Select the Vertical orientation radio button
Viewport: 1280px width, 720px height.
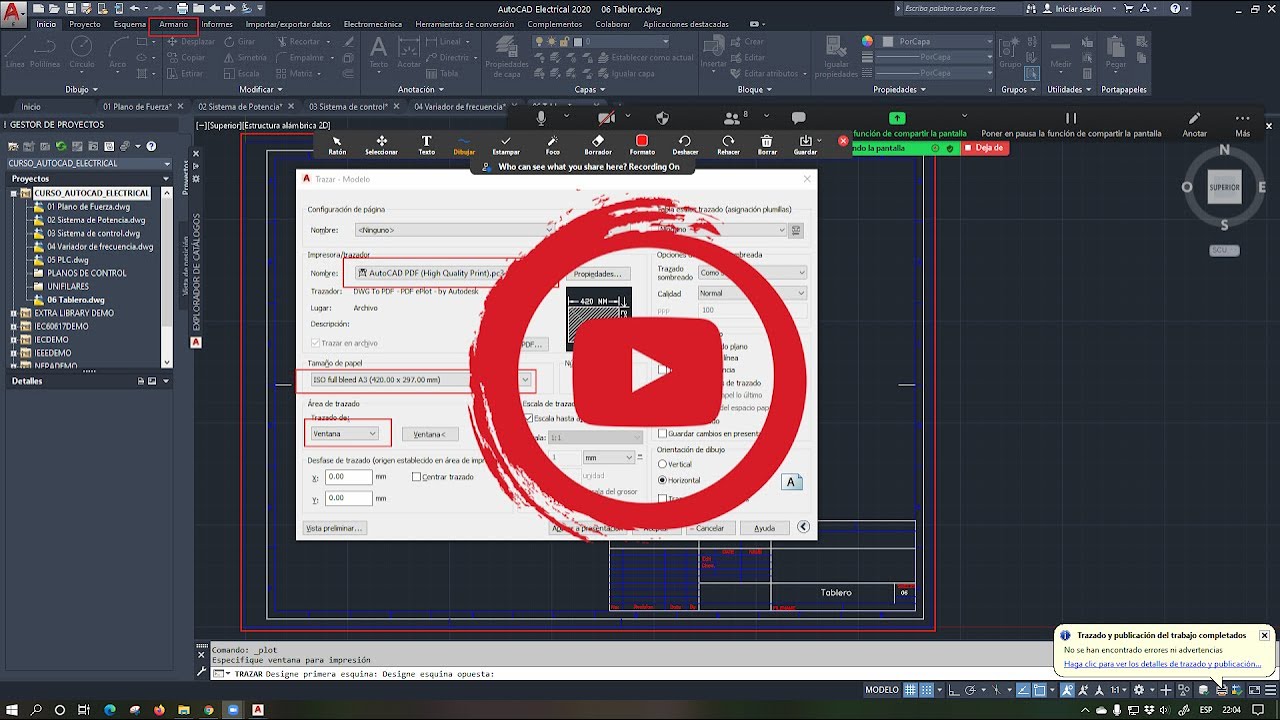click(x=662, y=464)
